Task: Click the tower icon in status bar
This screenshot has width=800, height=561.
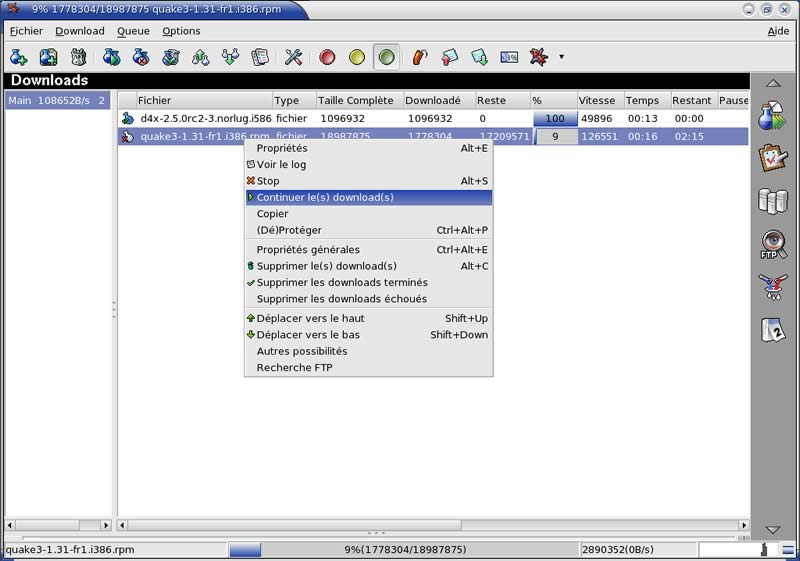Action: 764,550
